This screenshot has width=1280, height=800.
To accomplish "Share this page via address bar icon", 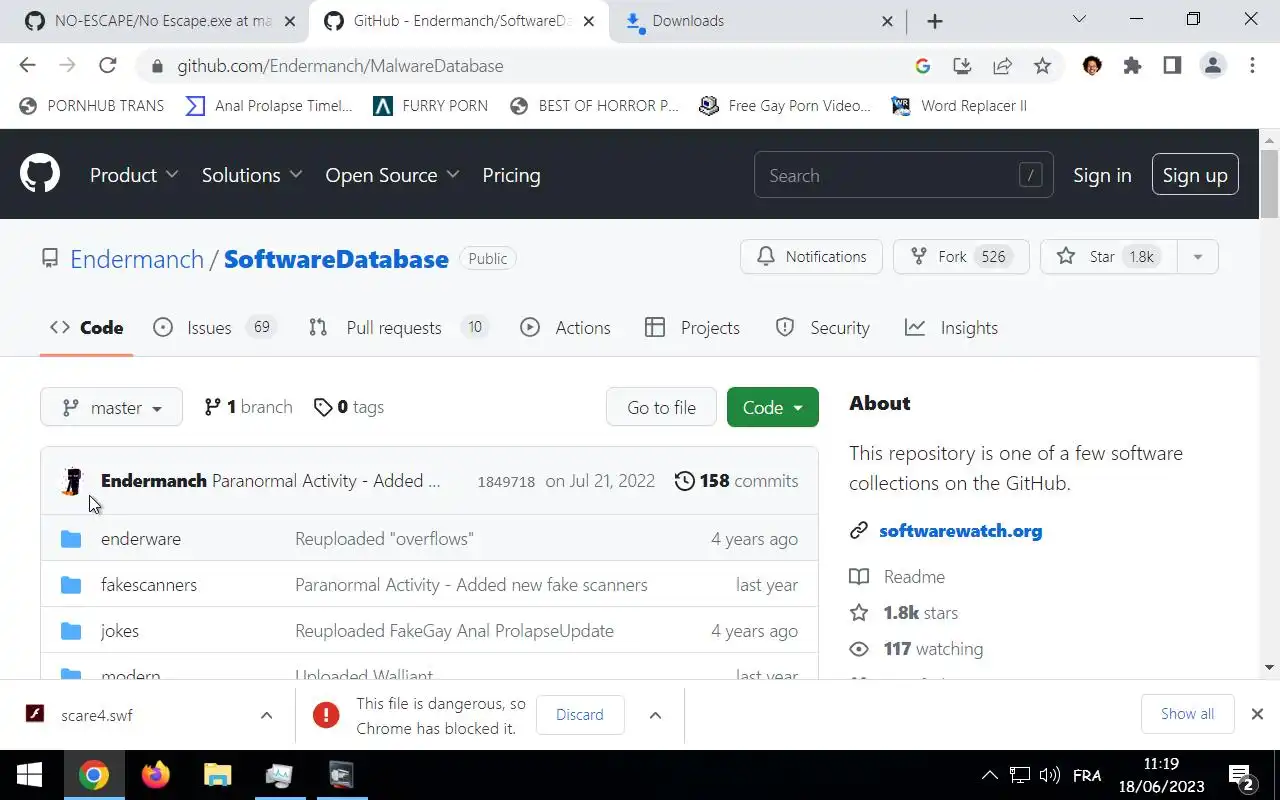I will 1002,66.
